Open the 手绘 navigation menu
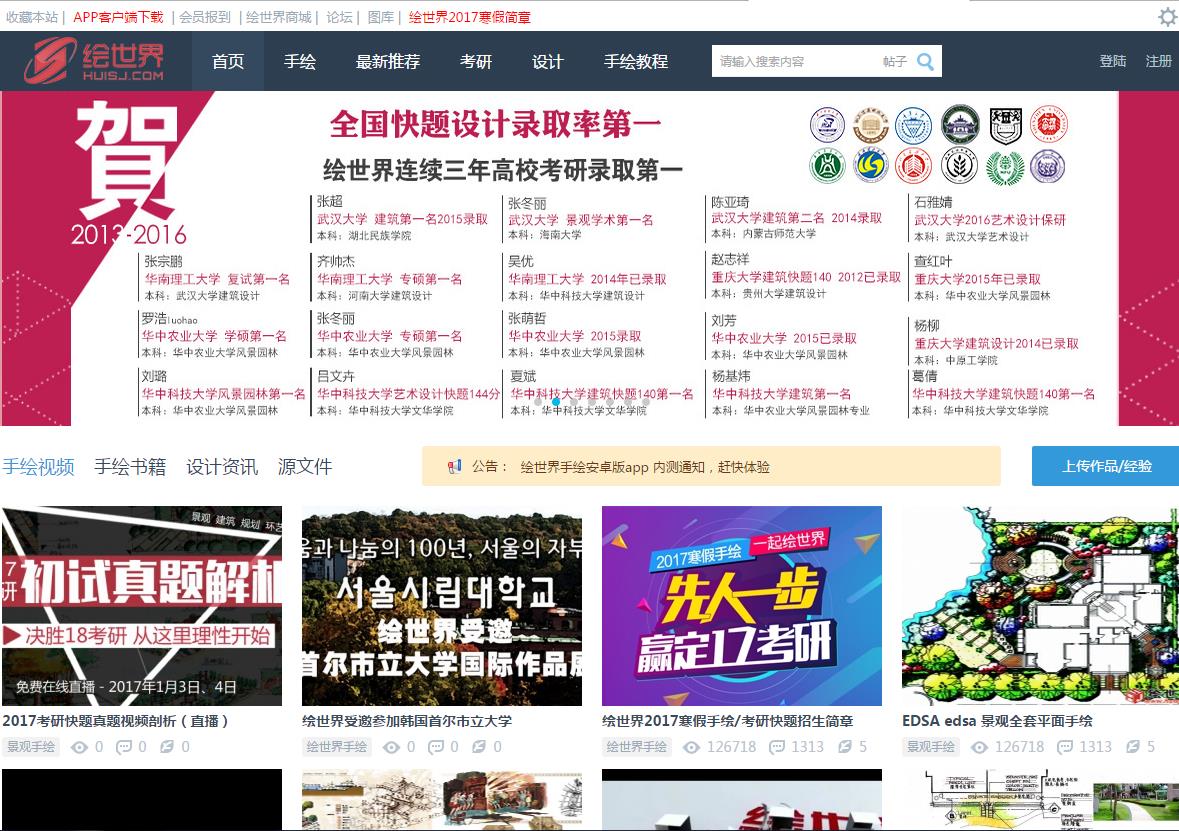Image resolution: width=1179 pixels, height=831 pixels. (x=300, y=62)
